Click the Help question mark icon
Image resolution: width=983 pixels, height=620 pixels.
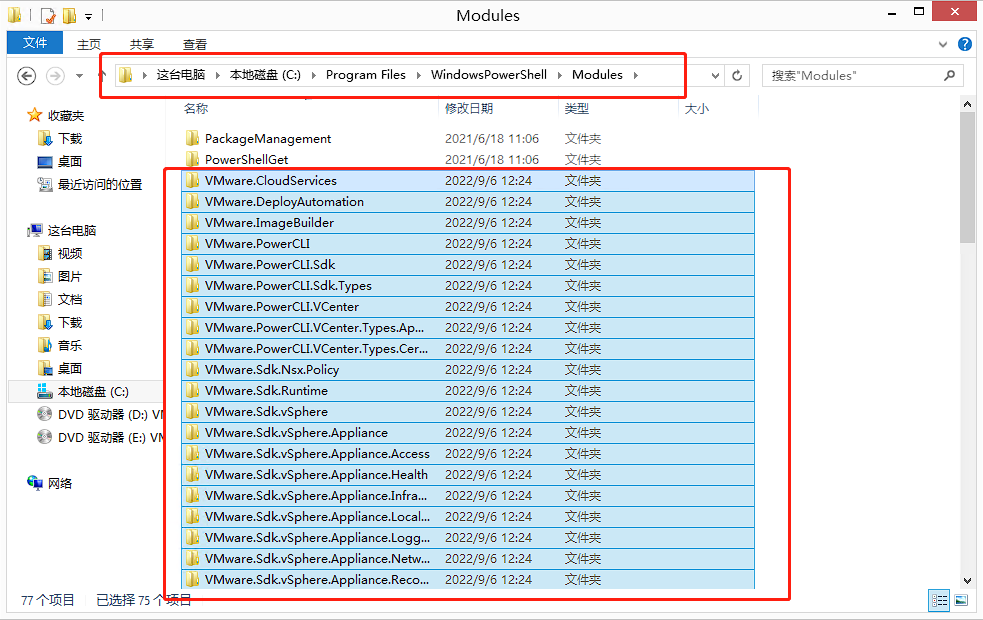tap(963, 43)
